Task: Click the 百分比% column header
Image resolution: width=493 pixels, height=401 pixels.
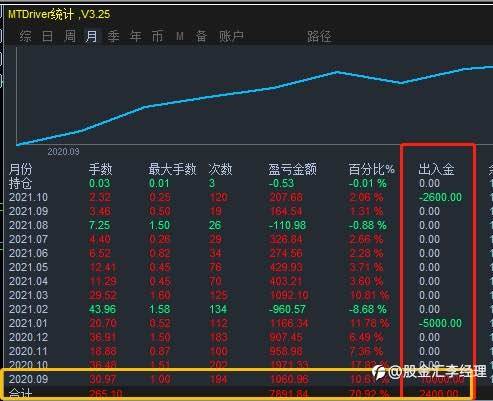Action: click(372, 169)
